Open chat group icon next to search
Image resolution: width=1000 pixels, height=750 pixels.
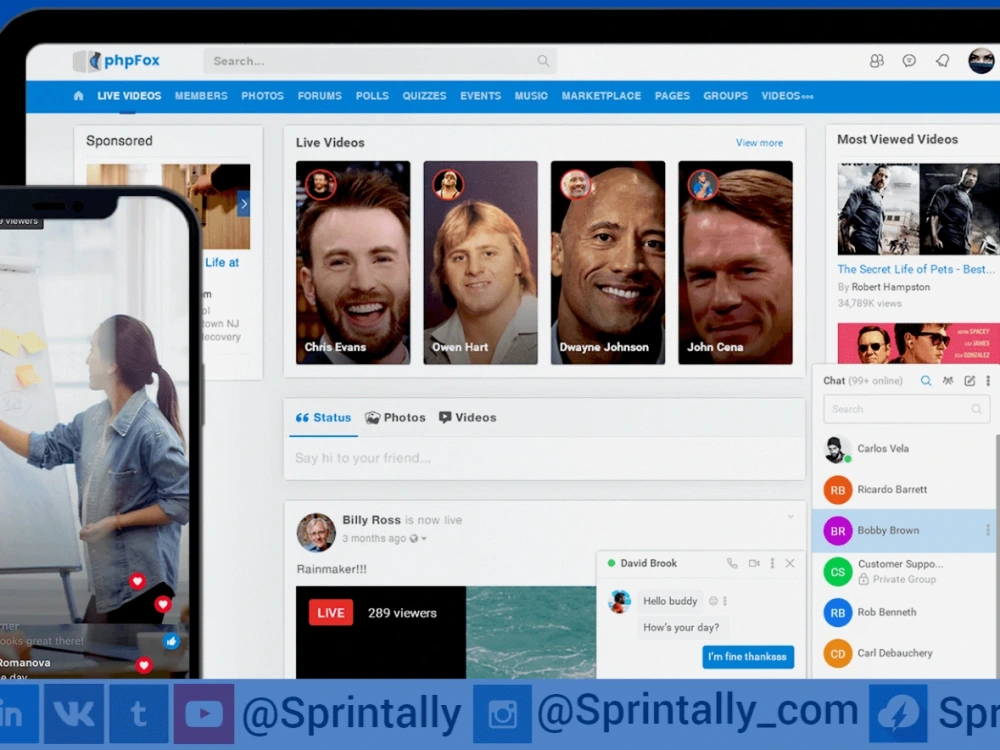point(948,381)
